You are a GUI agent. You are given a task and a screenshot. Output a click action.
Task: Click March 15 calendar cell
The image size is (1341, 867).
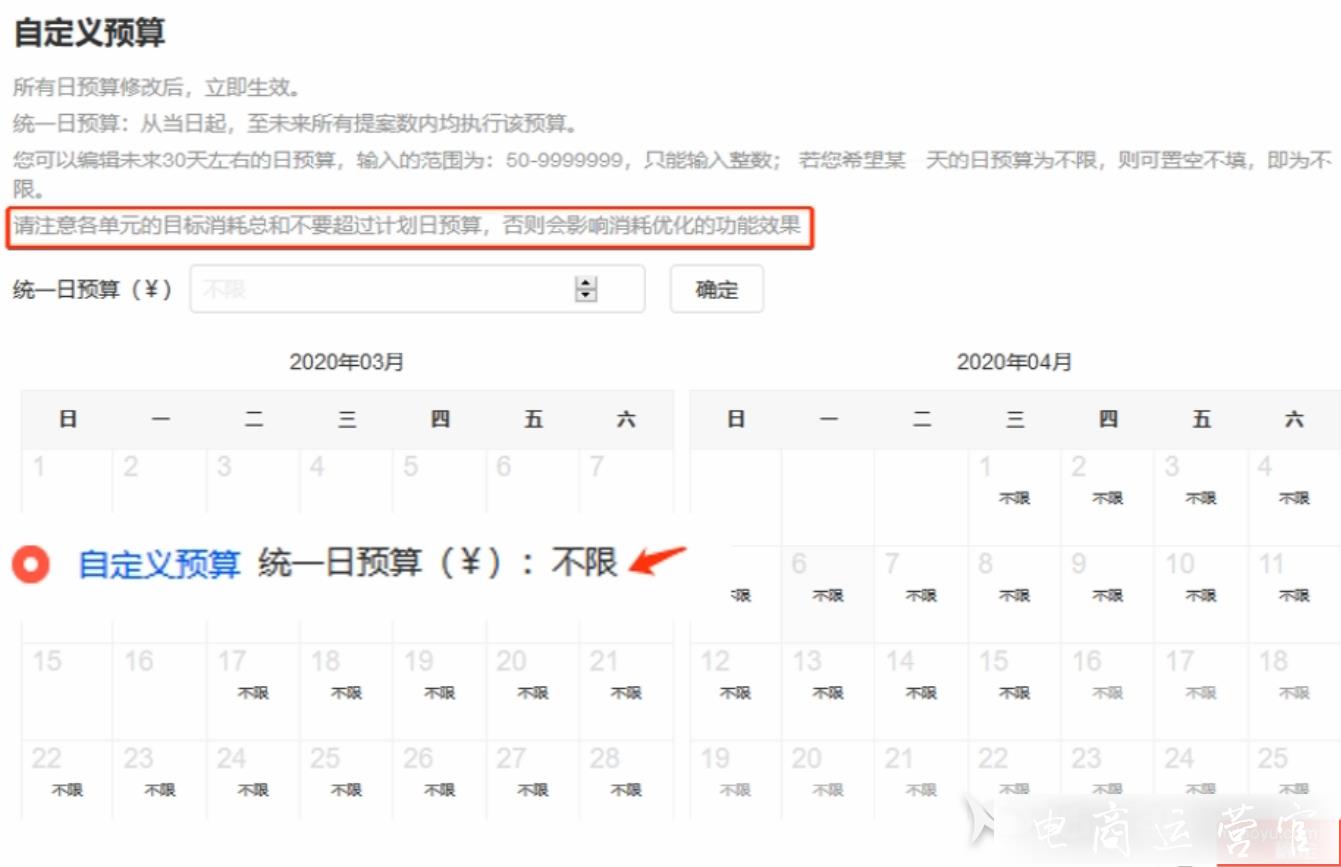[x=67, y=691]
